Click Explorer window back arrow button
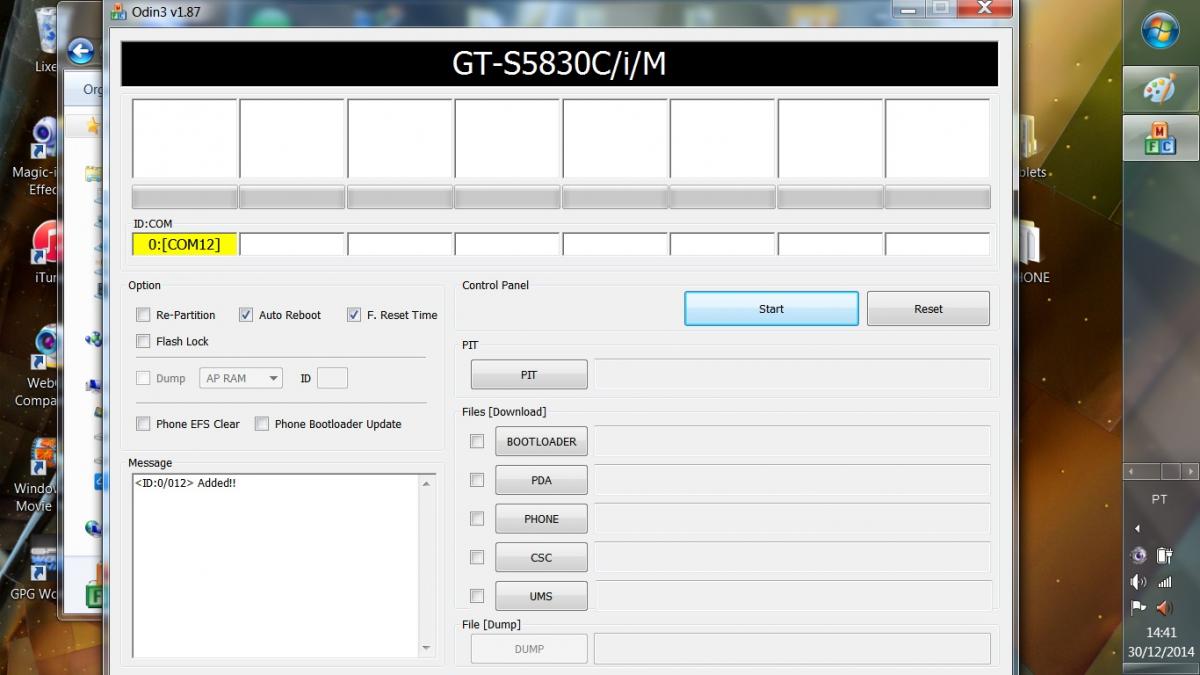The width and height of the screenshot is (1200, 675). [81, 51]
